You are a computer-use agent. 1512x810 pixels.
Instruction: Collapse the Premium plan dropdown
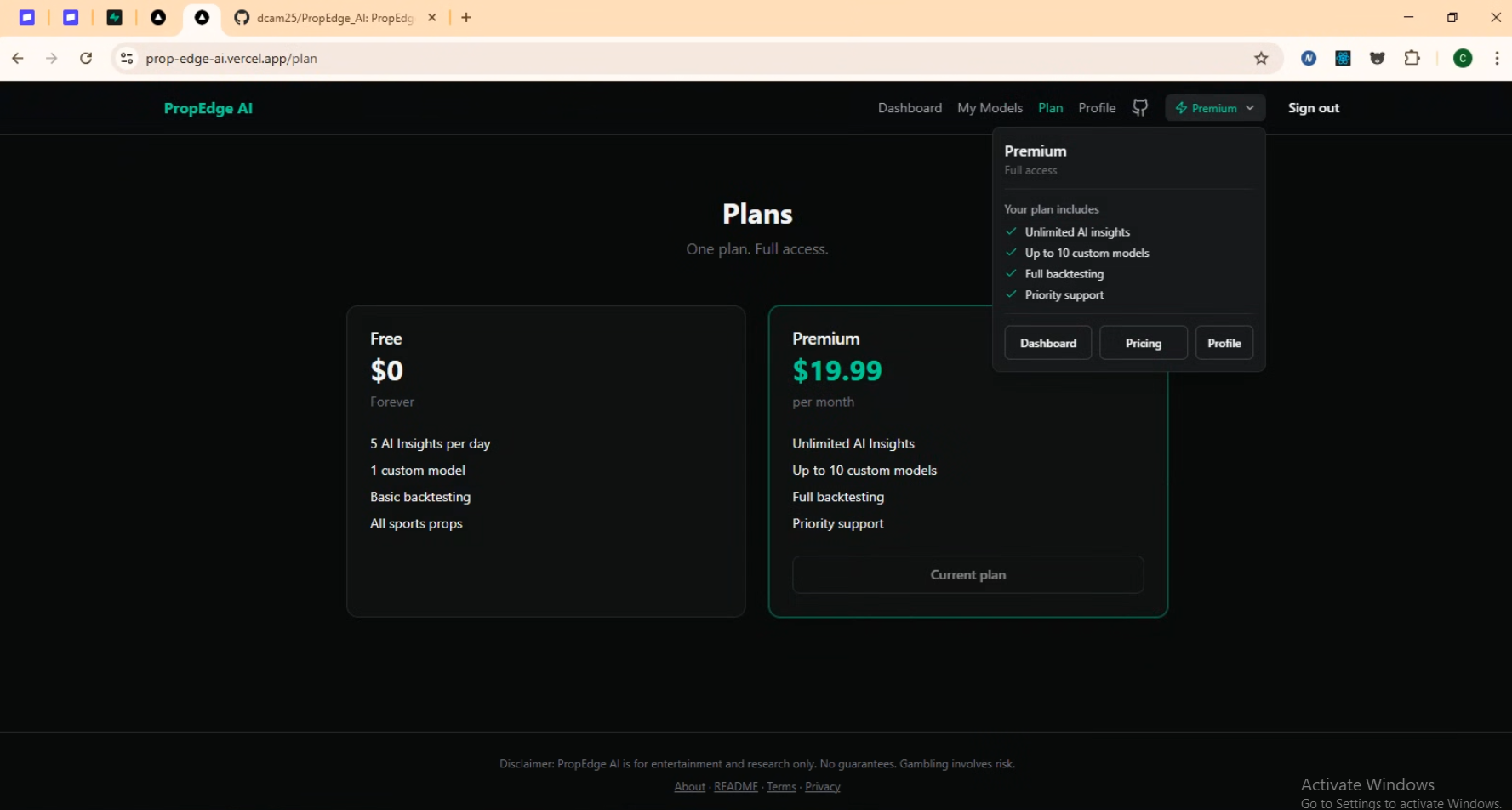tap(1215, 108)
